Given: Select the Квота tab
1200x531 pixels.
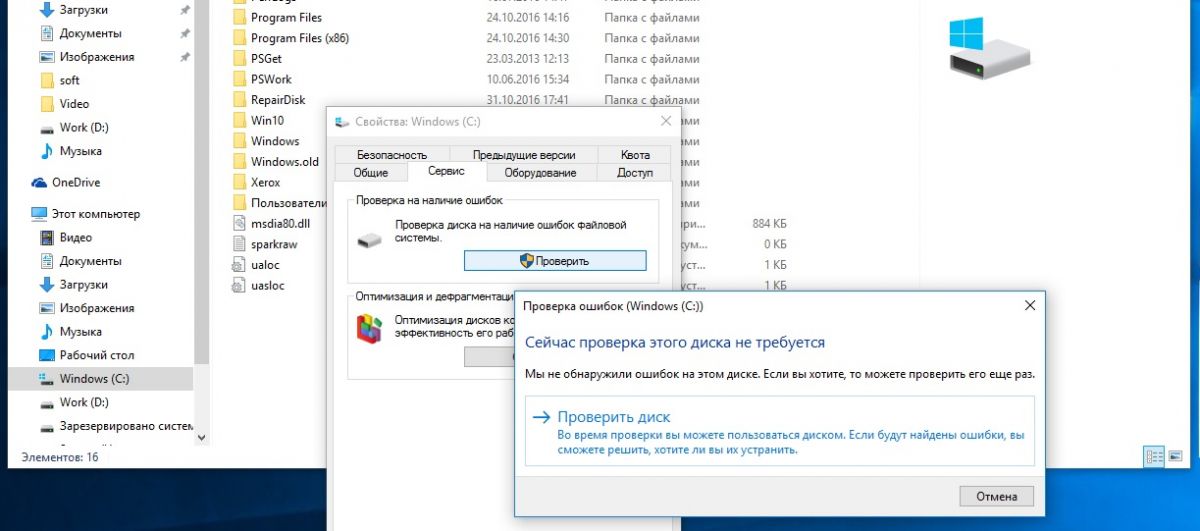Looking at the screenshot, I should tap(635, 155).
